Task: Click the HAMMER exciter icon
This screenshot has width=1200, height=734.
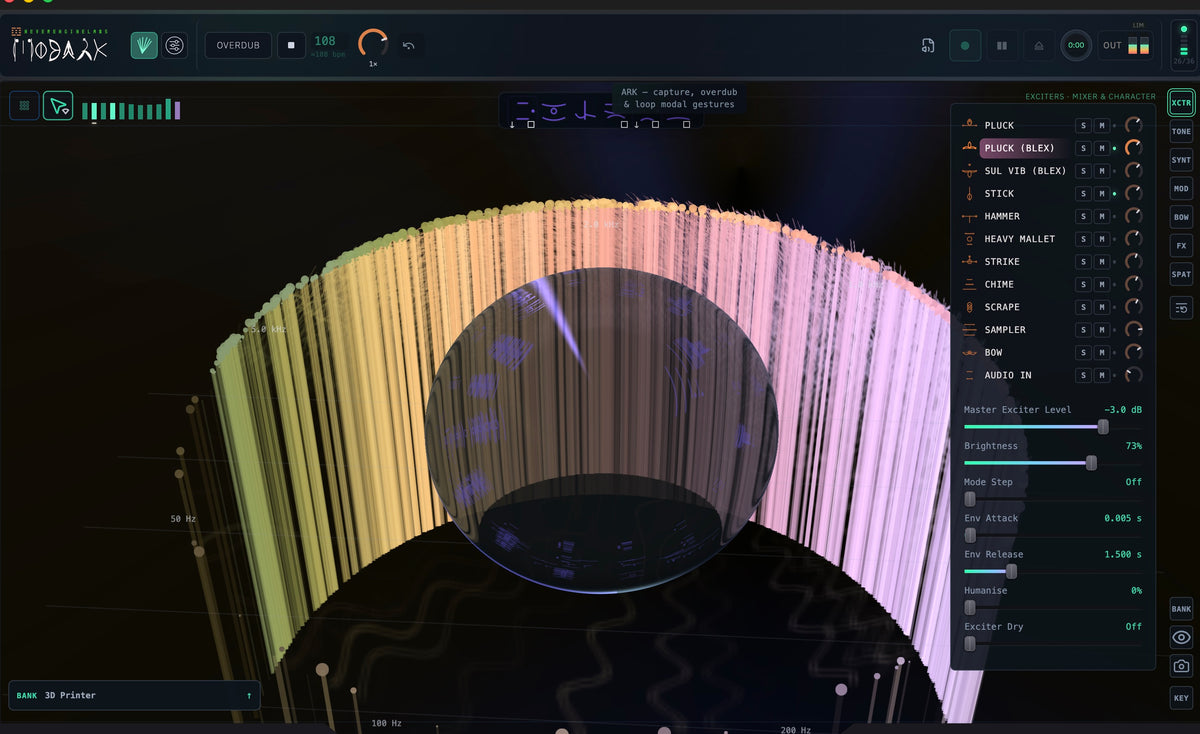Action: click(969, 216)
